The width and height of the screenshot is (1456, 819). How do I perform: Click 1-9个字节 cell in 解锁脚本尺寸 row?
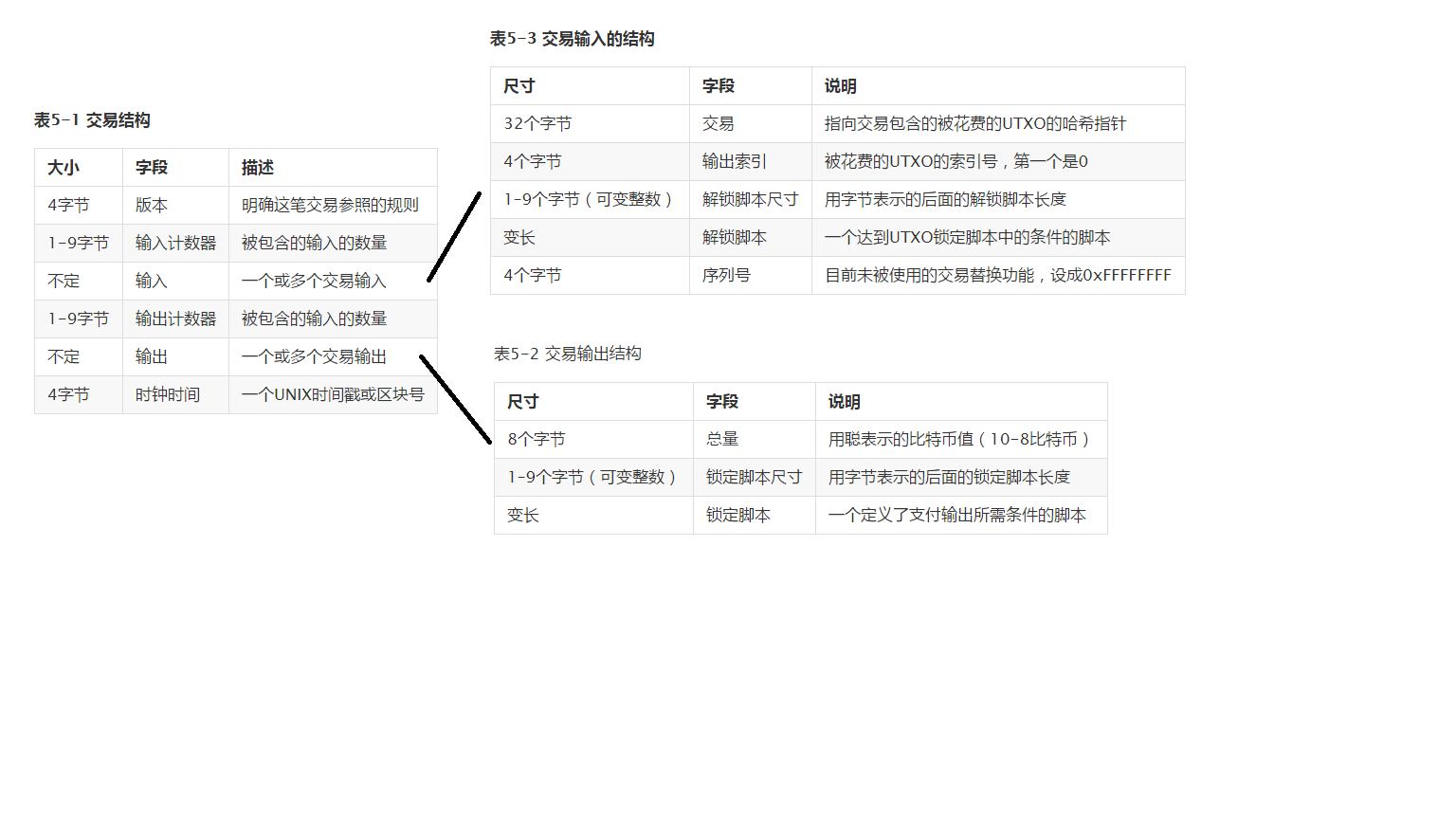tap(590, 200)
